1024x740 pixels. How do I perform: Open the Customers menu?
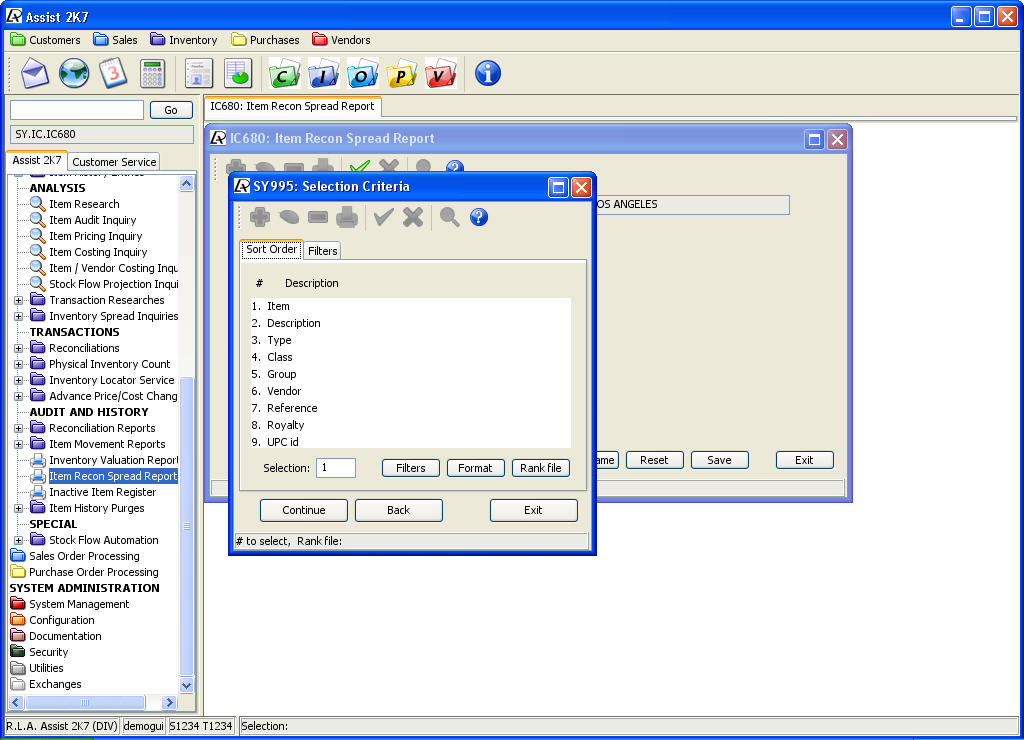click(46, 40)
